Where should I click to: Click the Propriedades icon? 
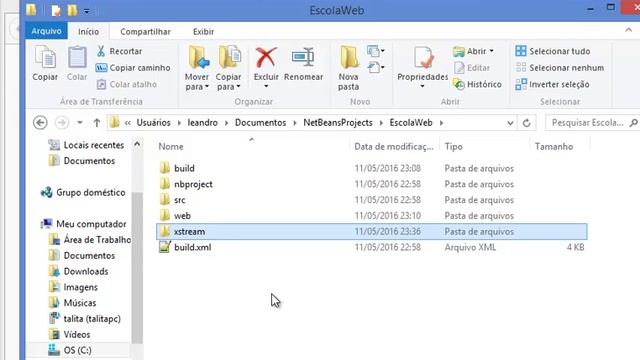[423, 58]
